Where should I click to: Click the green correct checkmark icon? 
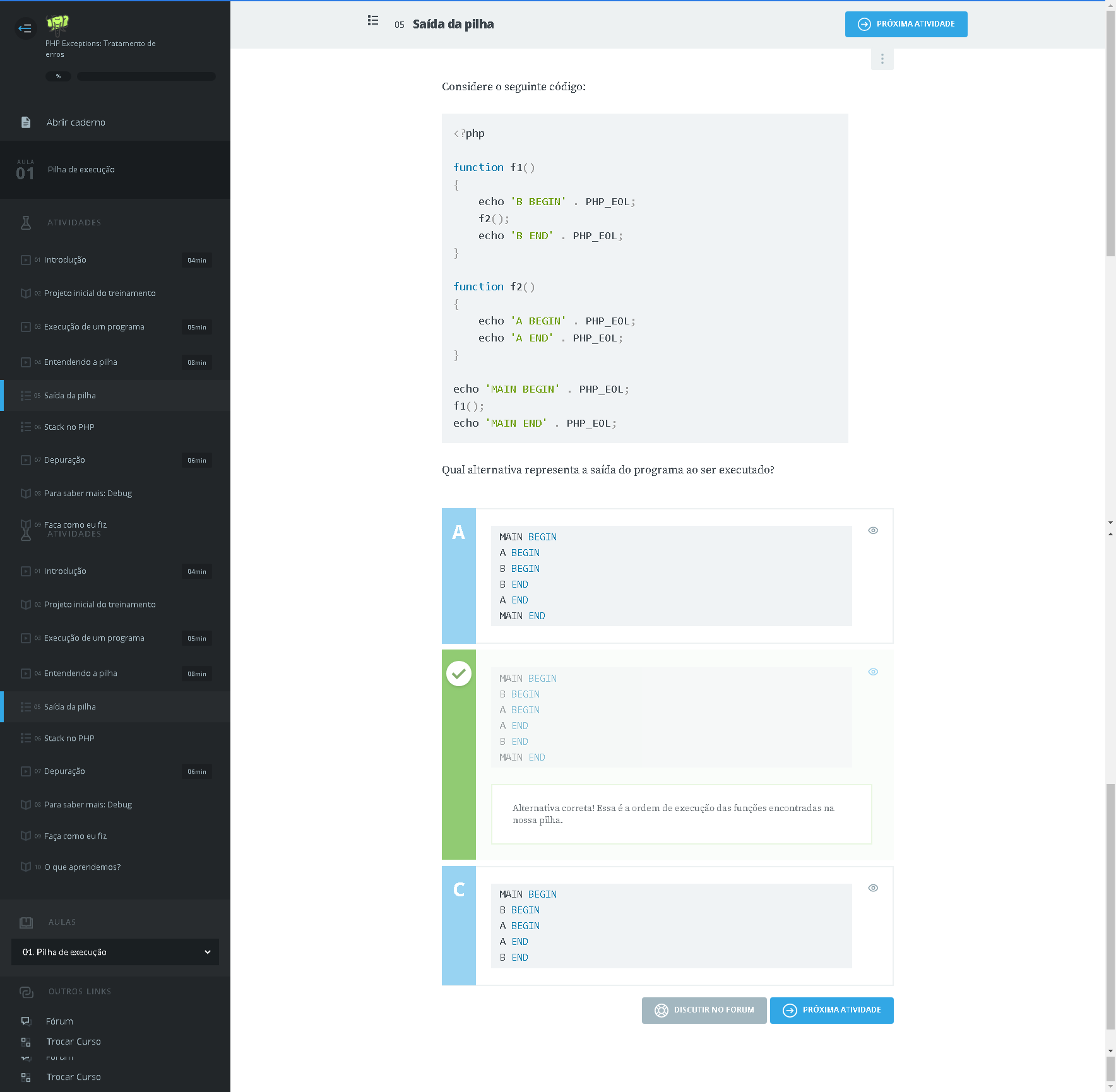point(459,674)
